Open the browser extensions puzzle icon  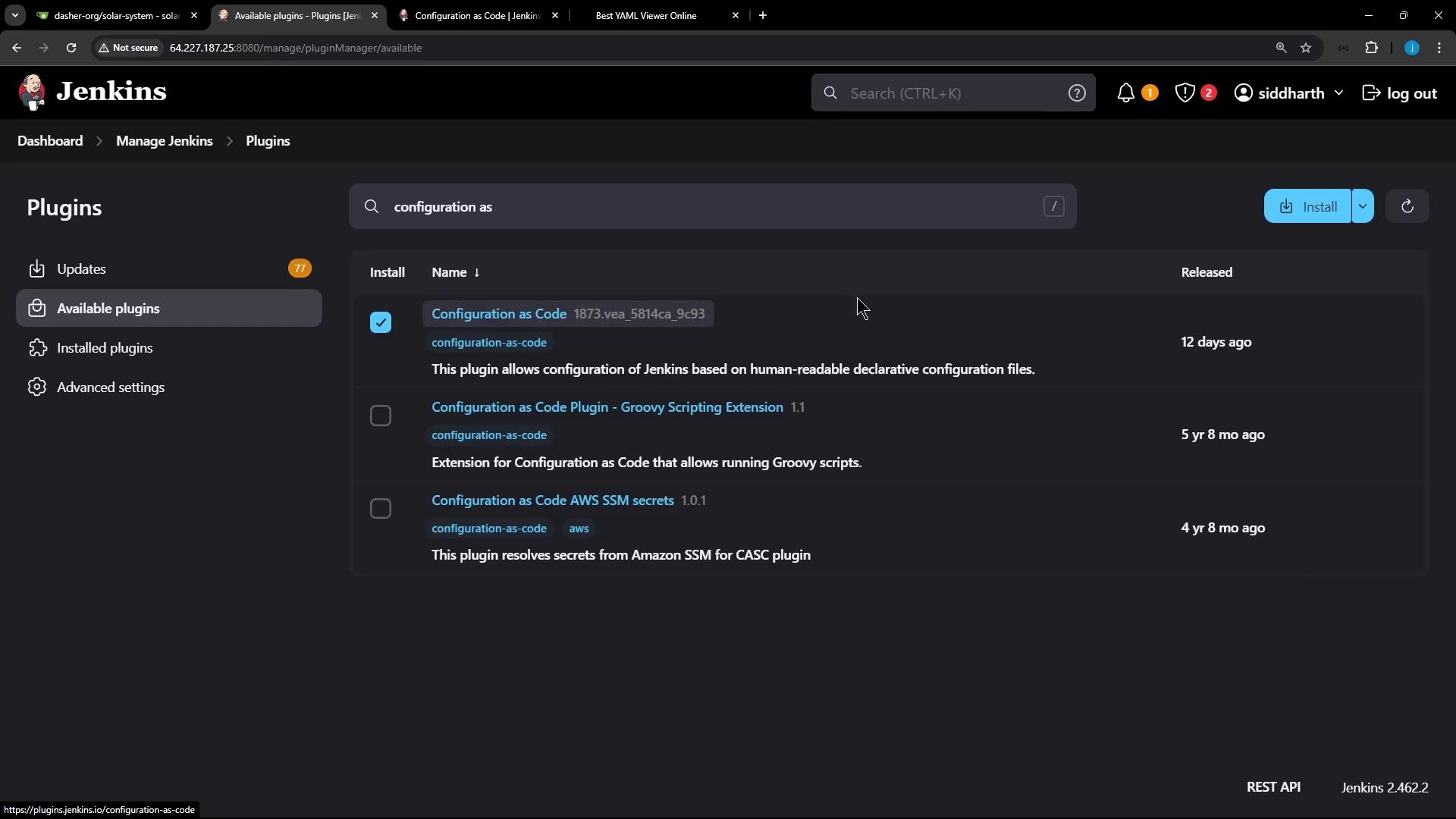pyautogui.click(x=1371, y=48)
